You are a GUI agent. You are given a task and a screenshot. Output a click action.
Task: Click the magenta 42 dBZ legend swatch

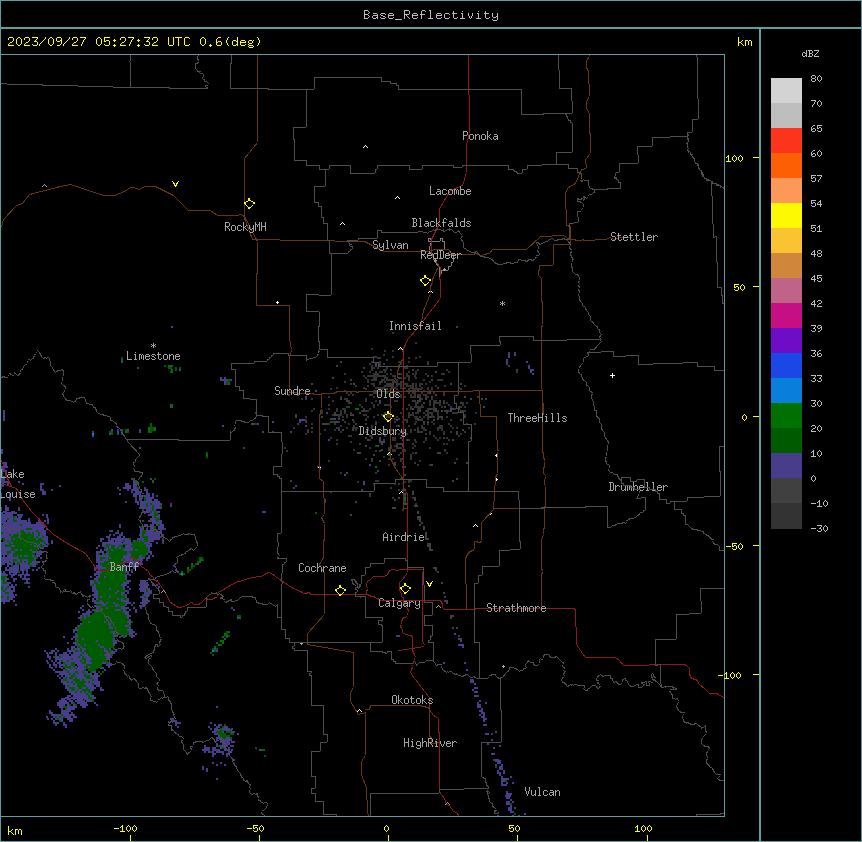click(786, 315)
